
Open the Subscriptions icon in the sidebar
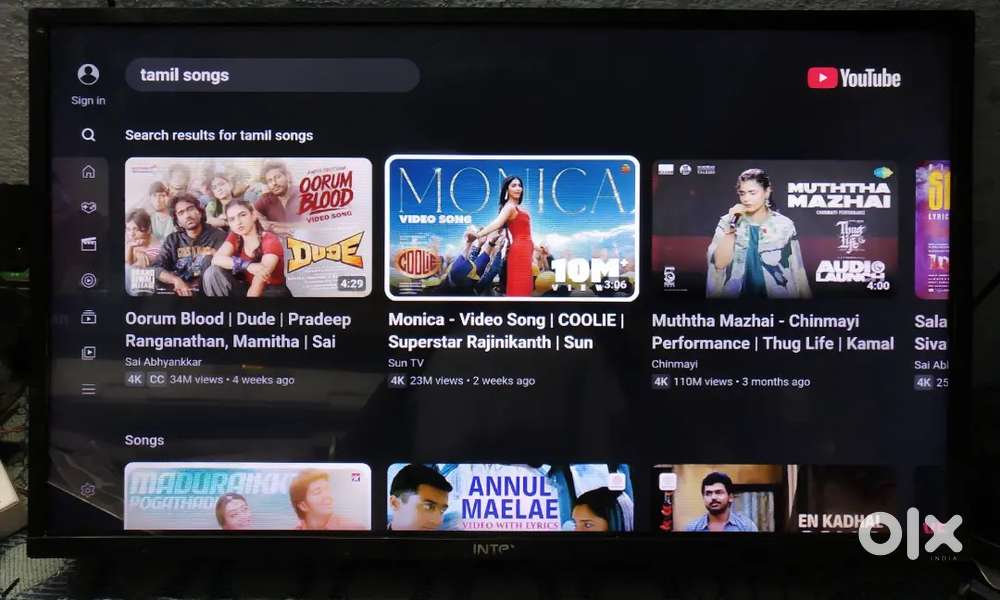pos(88,317)
